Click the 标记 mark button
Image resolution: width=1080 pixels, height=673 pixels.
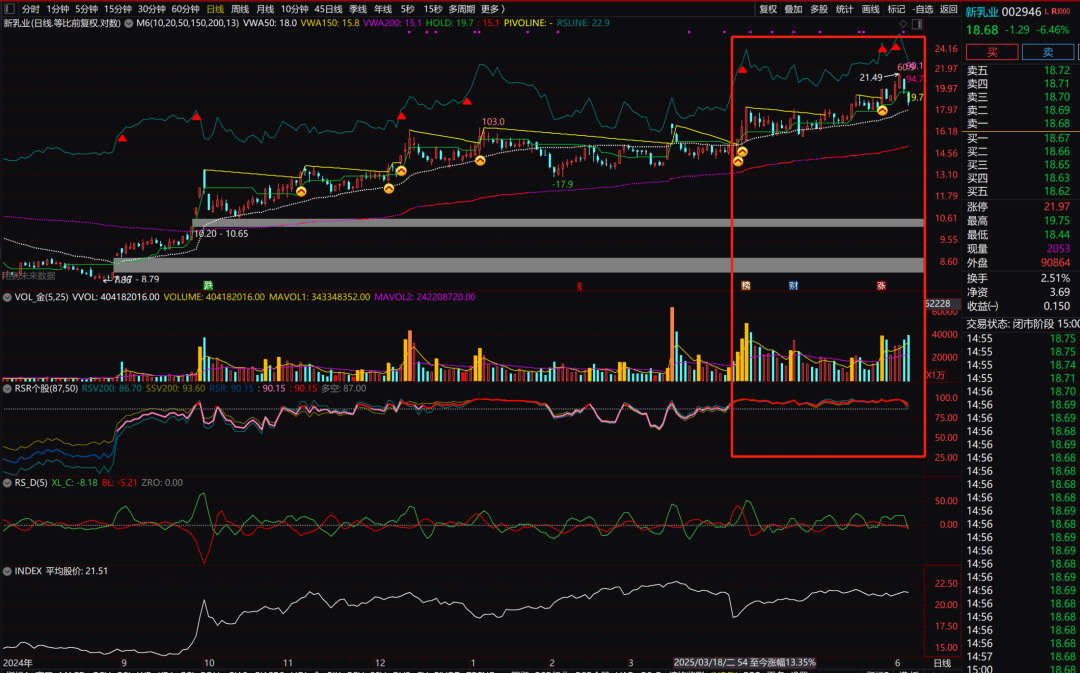(x=896, y=9)
